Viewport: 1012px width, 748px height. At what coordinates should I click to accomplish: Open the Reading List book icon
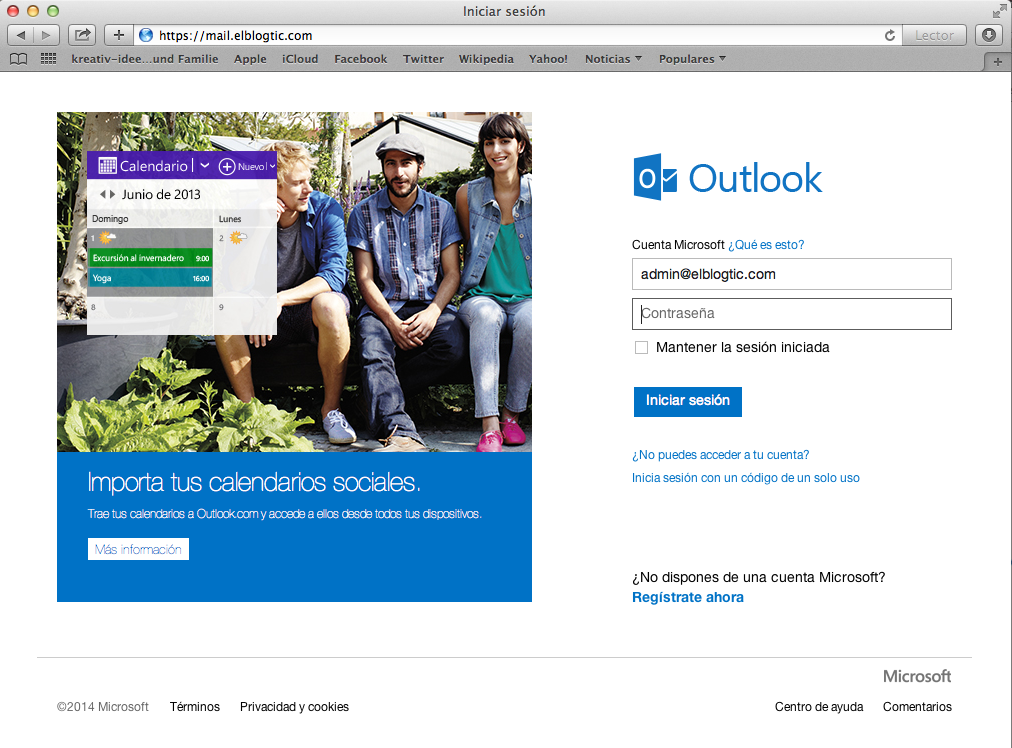click(x=19, y=59)
